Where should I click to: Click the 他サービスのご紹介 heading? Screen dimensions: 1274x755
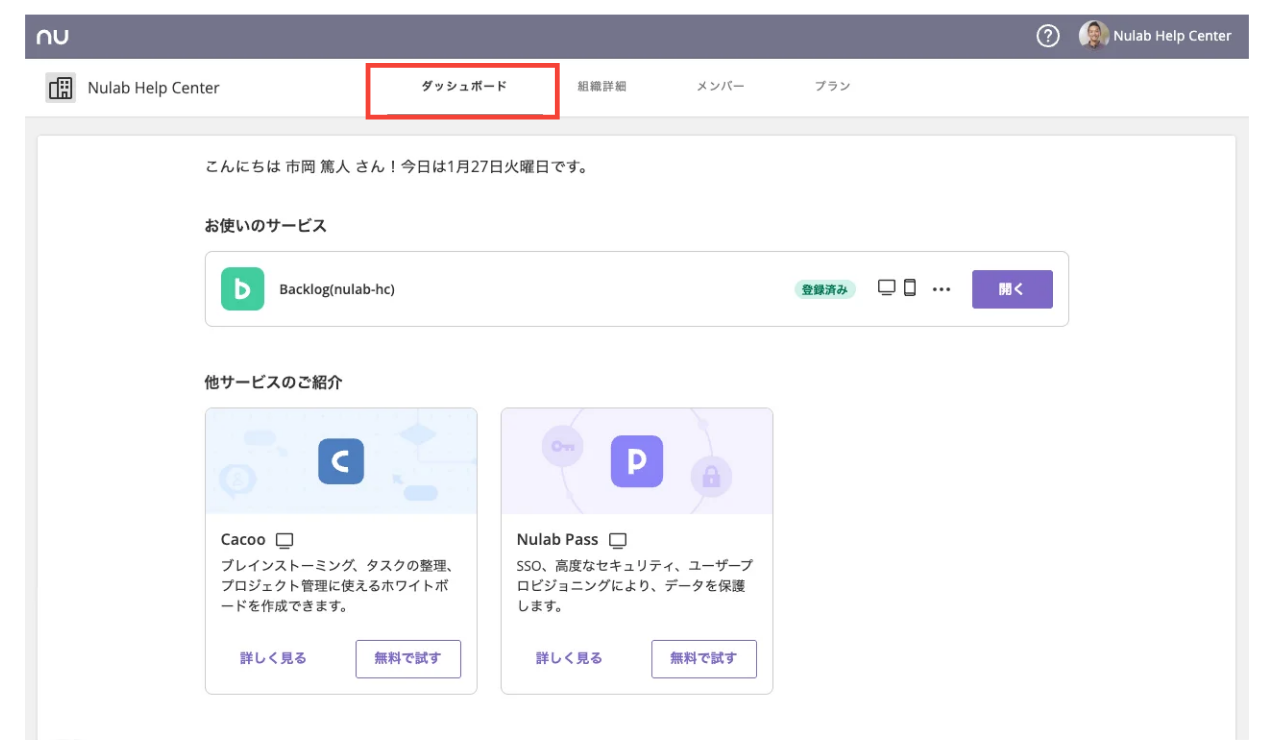[274, 382]
